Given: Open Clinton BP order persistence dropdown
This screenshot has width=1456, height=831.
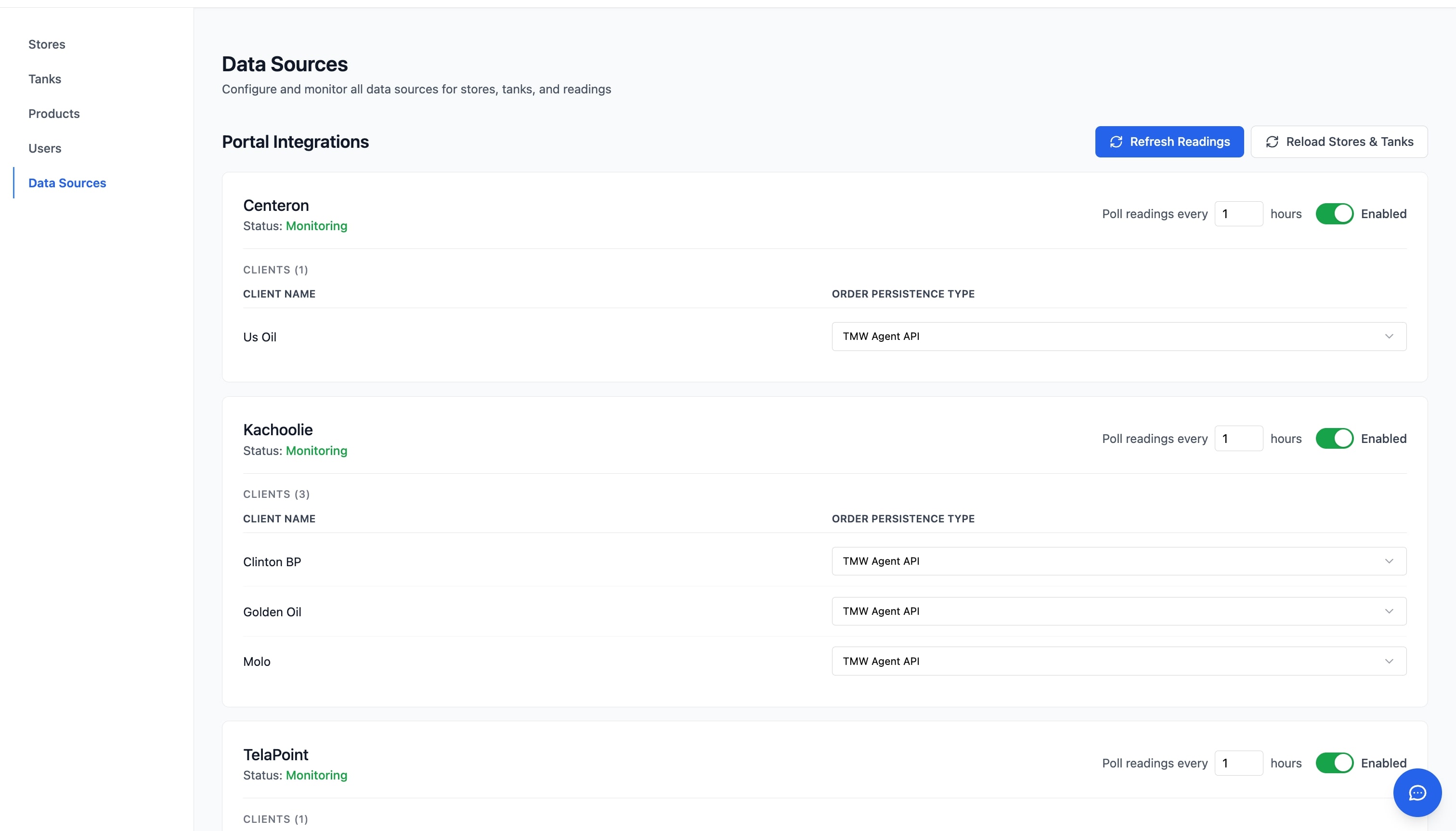Looking at the screenshot, I should 1118,561.
